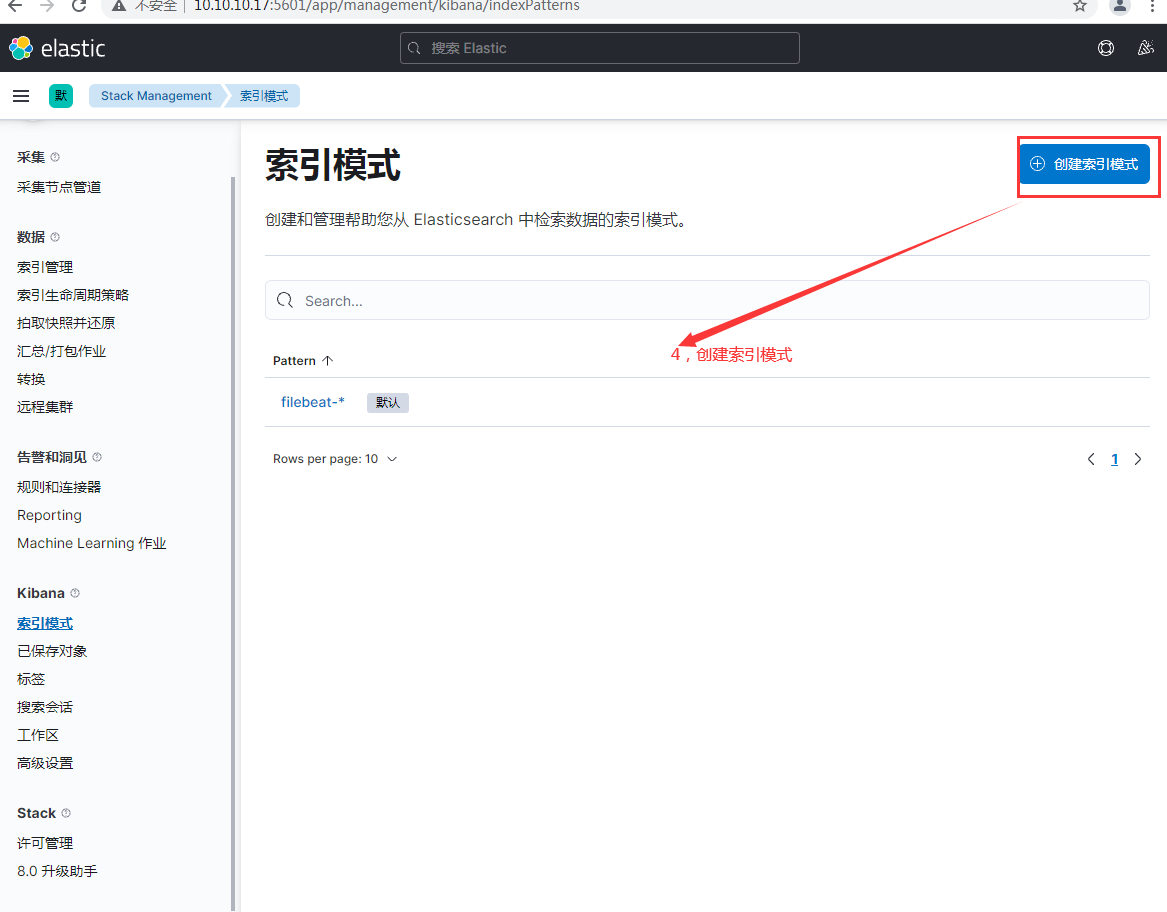Focus the index pattern Search field
The image size is (1167, 912).
pos(707,301)
